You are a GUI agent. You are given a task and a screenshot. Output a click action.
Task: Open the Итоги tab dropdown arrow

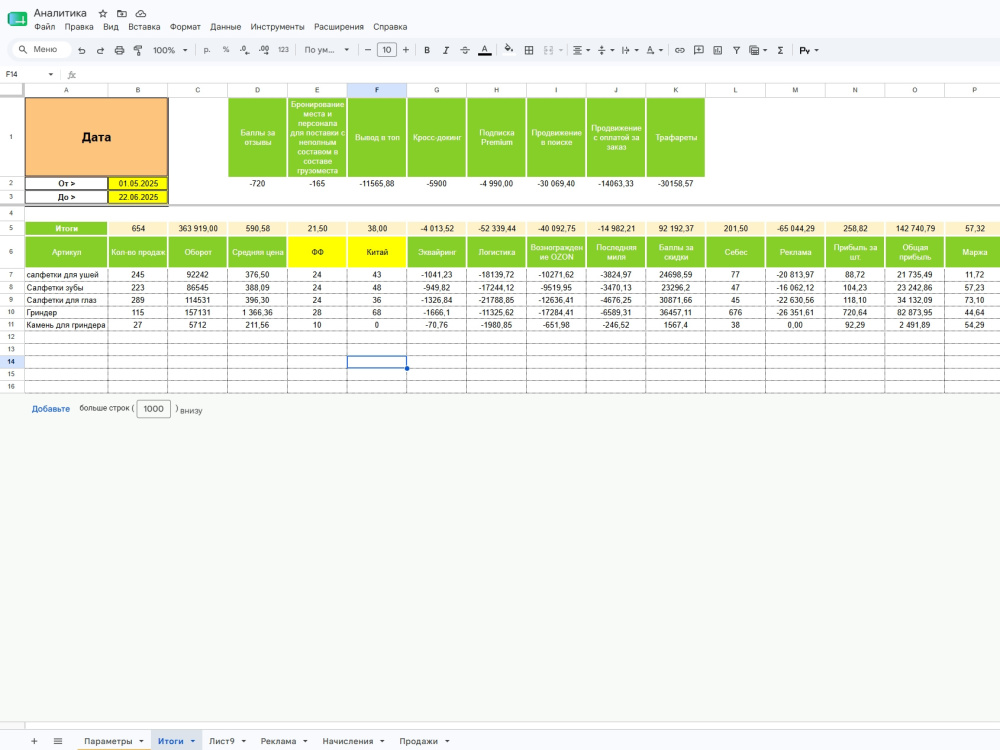(x=193, y=741)
